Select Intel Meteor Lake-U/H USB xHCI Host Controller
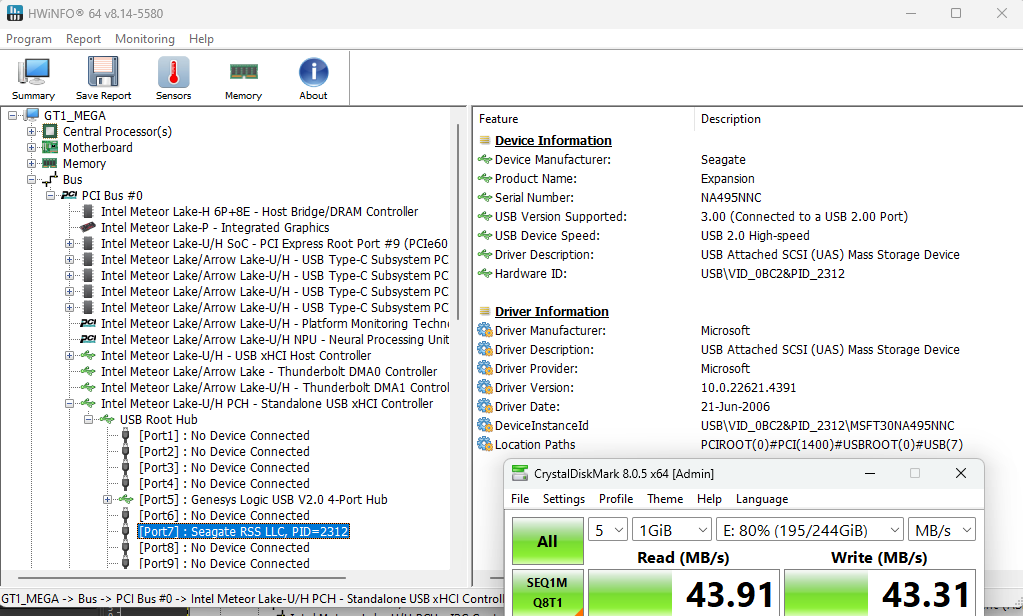1023x616 pixels. tap(236, 356)
